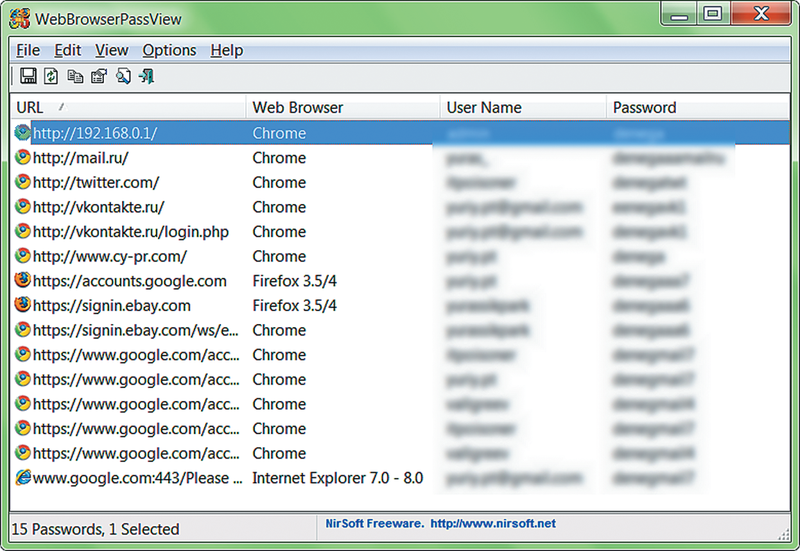Click the Exit toolbar icon
This screenshot has height=551, width=800.
point(146,76)
